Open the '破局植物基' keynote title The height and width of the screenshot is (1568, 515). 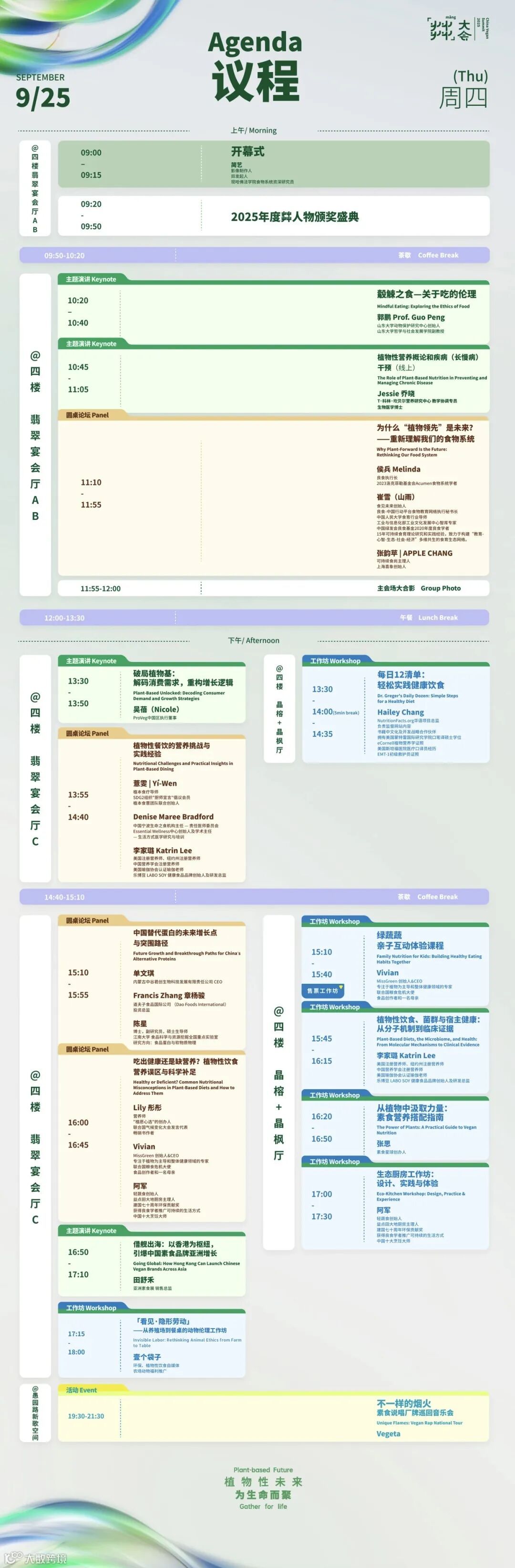(x=183, y=678)
